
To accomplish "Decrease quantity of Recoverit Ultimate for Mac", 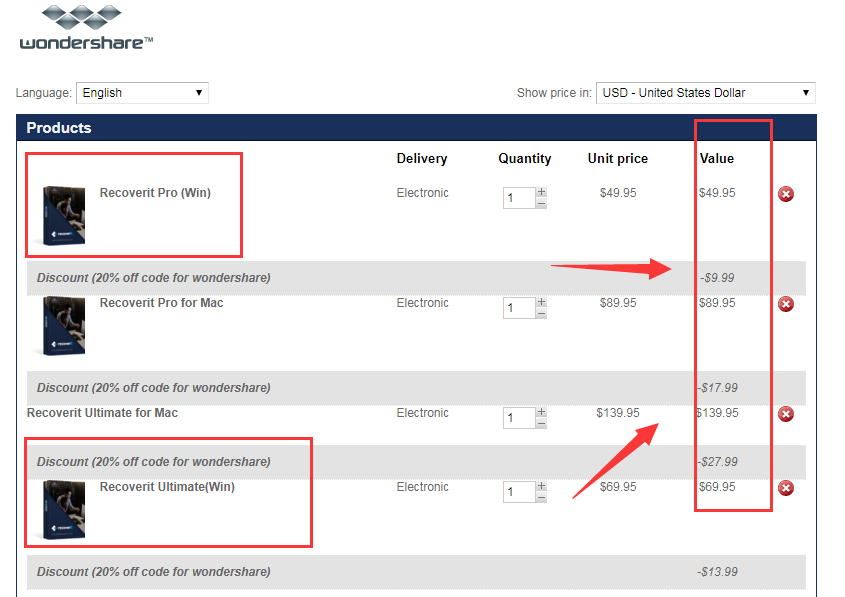I will (542, 423).
